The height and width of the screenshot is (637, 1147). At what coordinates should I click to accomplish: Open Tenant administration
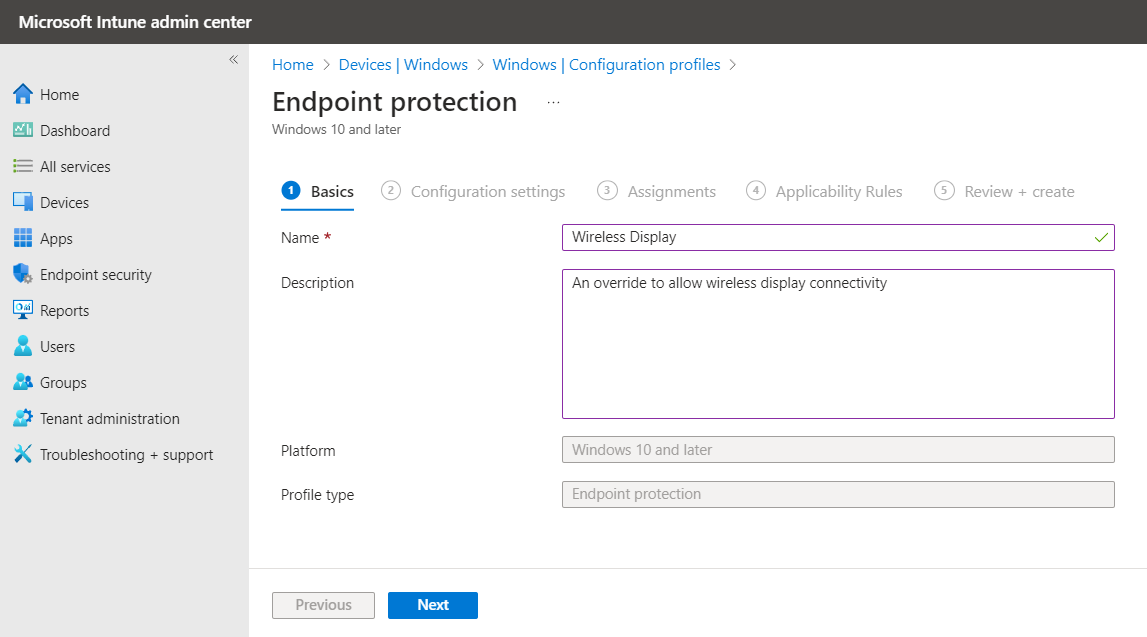[110, 418]
